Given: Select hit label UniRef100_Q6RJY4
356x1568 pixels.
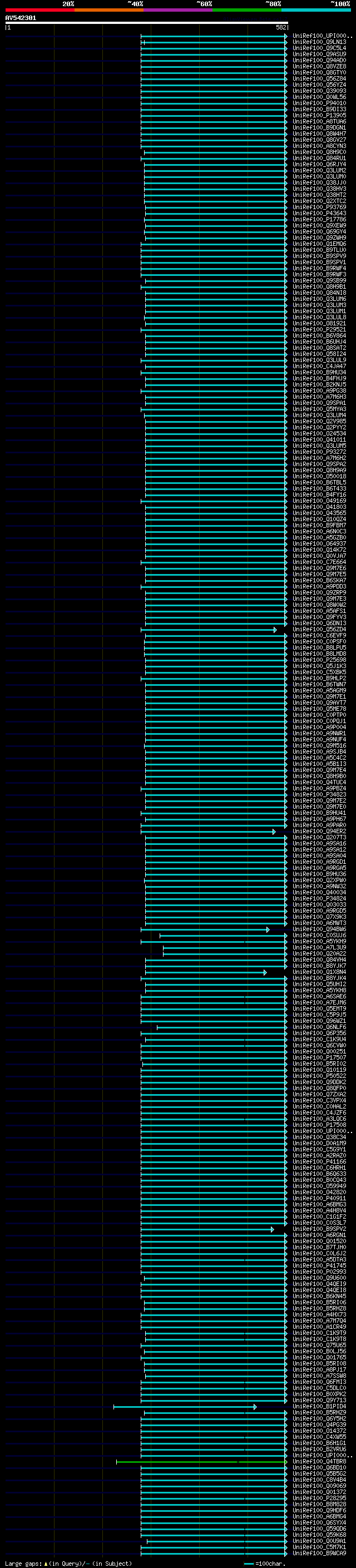Looking at the screenshot, I should 319,164.
